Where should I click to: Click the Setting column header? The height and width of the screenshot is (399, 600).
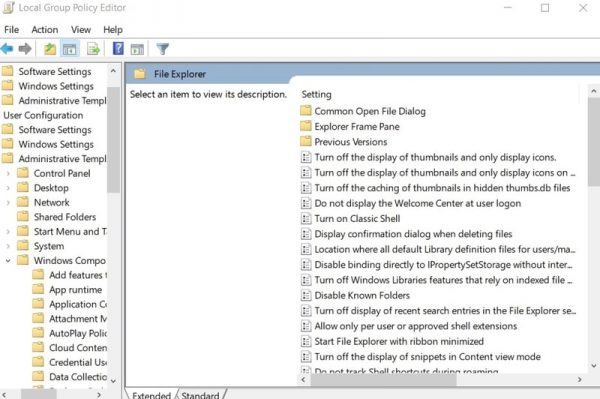click(316, 94)
